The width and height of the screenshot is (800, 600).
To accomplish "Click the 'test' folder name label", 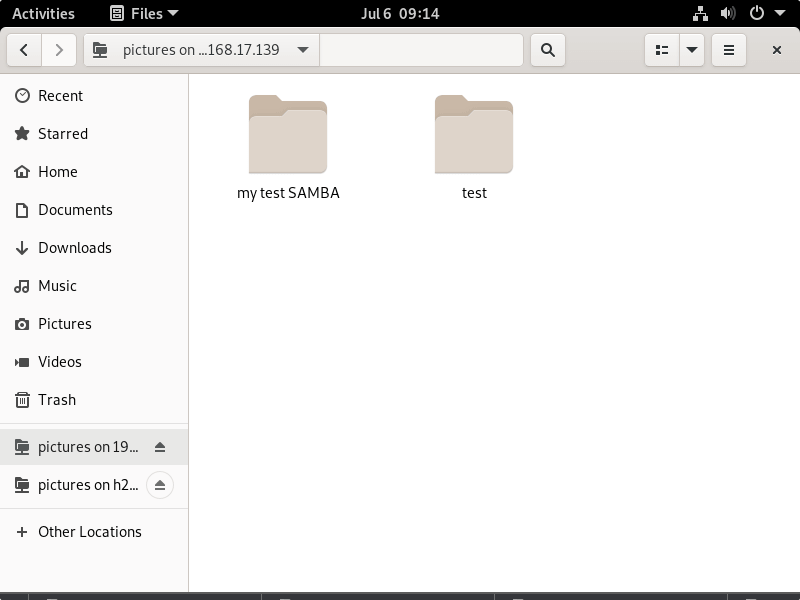I will 474,193.
